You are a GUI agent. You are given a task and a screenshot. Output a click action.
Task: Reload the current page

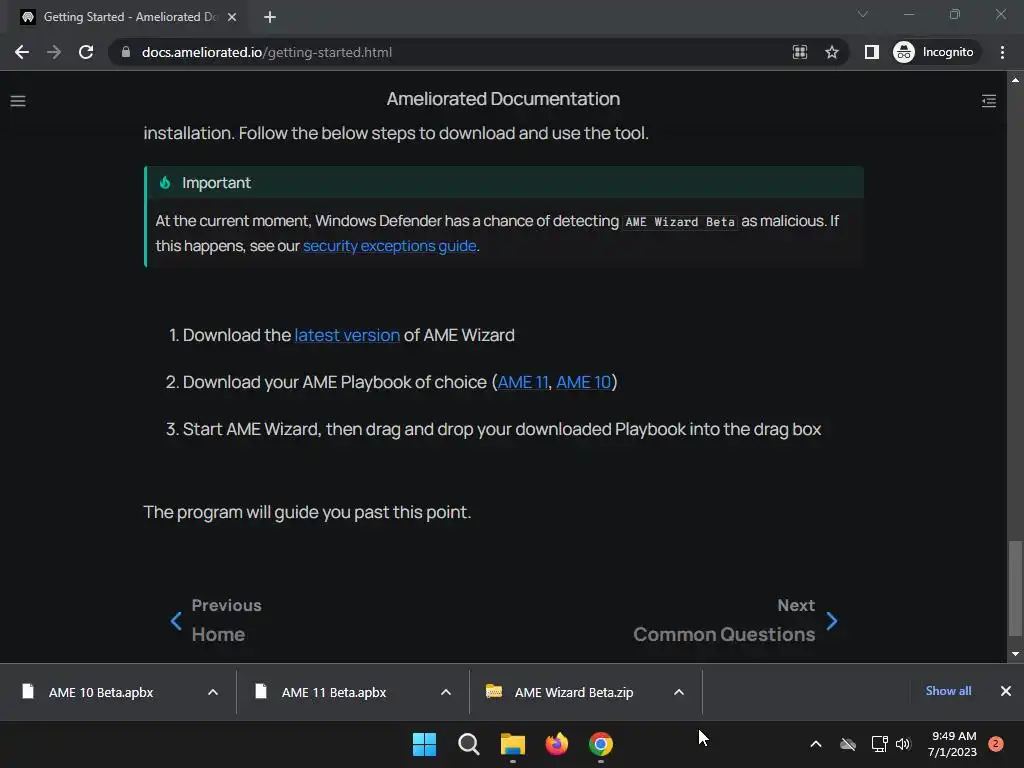(x=86, y=52)
